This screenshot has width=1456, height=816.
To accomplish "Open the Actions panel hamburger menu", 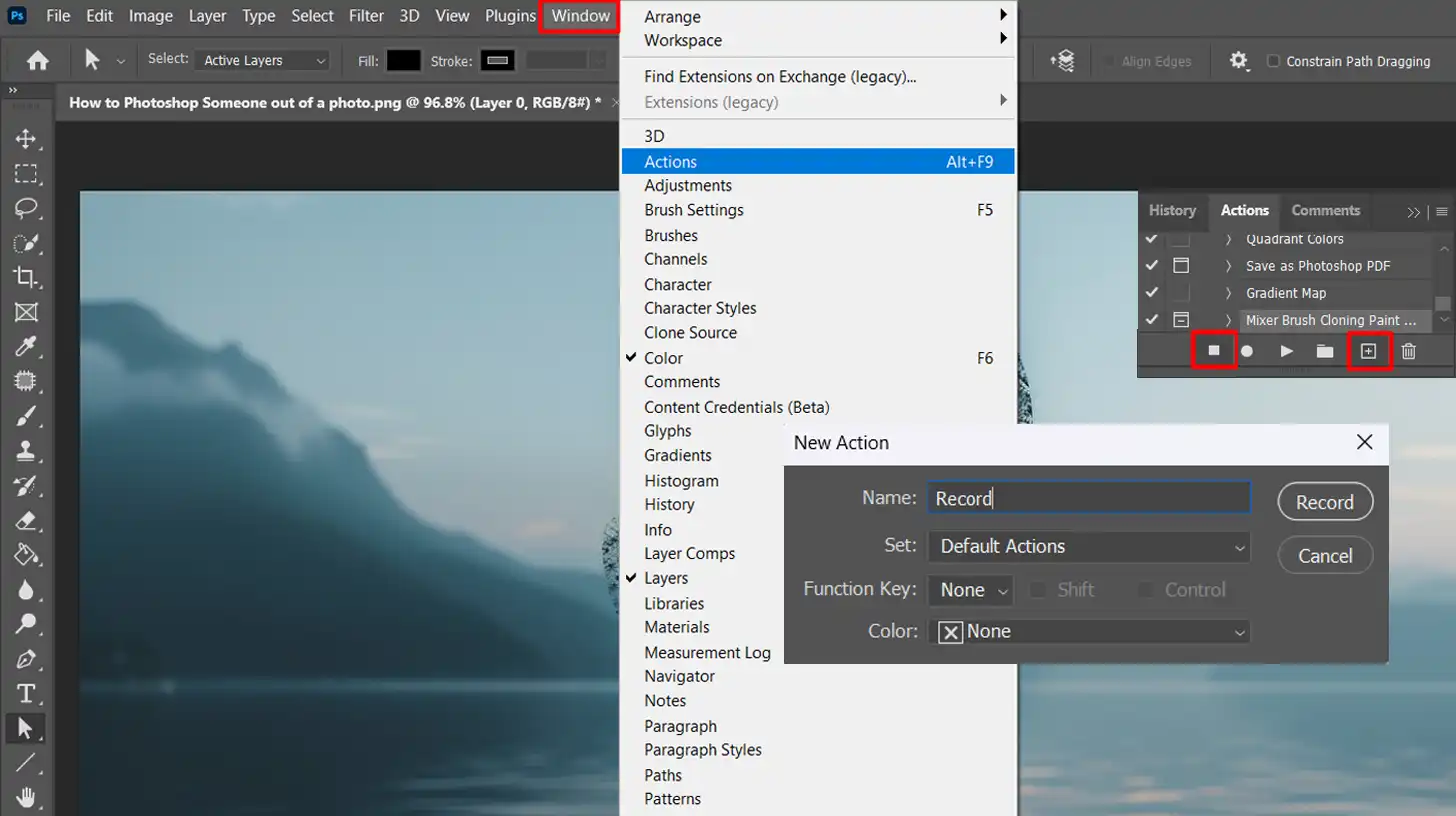I will coord(1441,211).
